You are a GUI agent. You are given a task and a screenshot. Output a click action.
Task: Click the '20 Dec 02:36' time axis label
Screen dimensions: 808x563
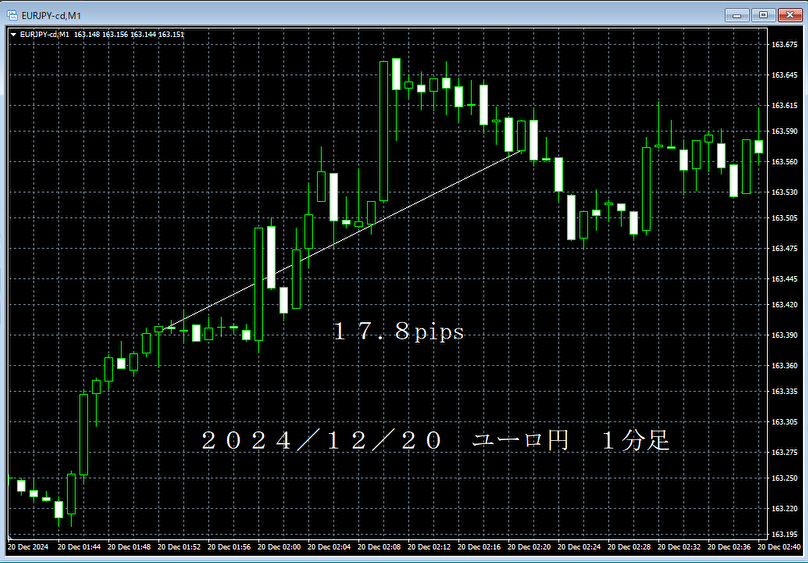[729, 547]
